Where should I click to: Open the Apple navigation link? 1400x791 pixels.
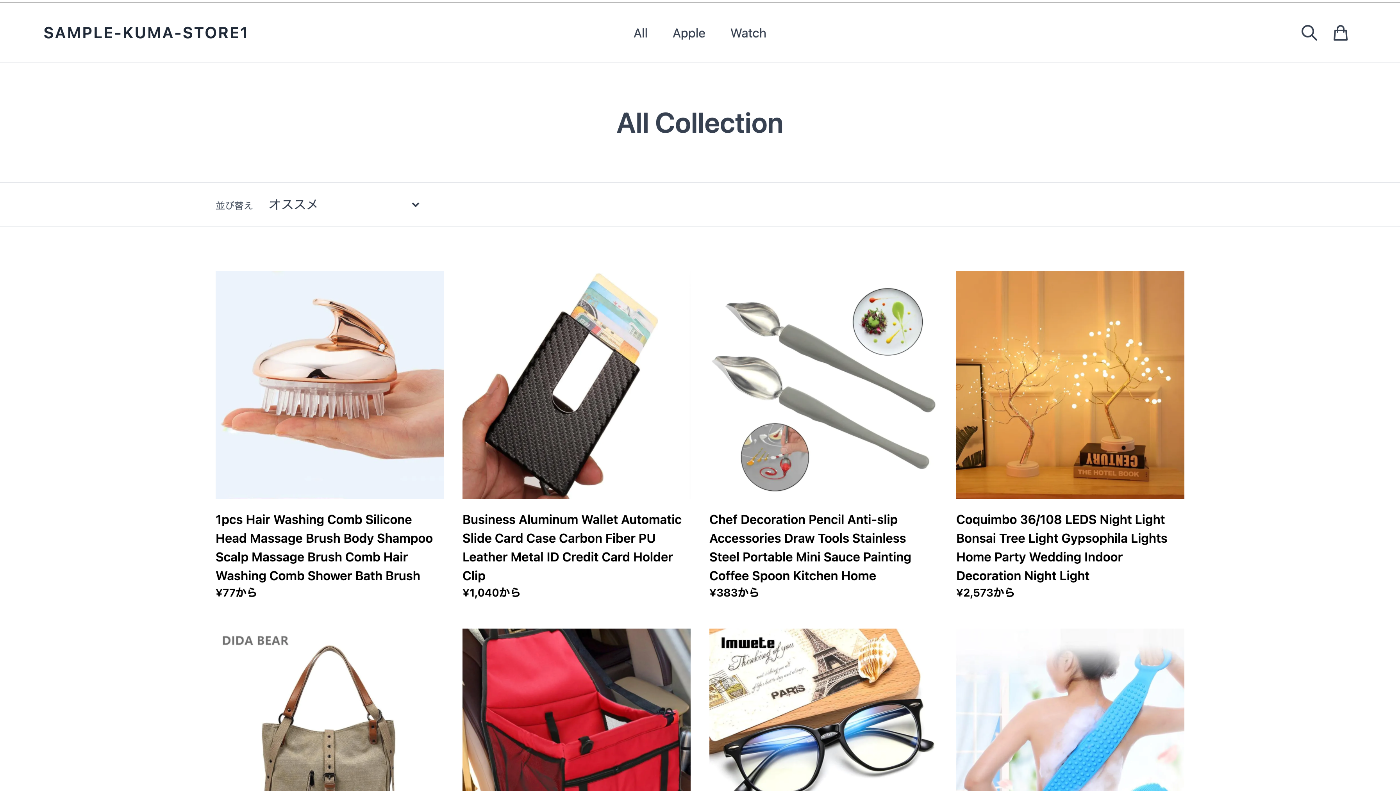[x=689, y=33]
